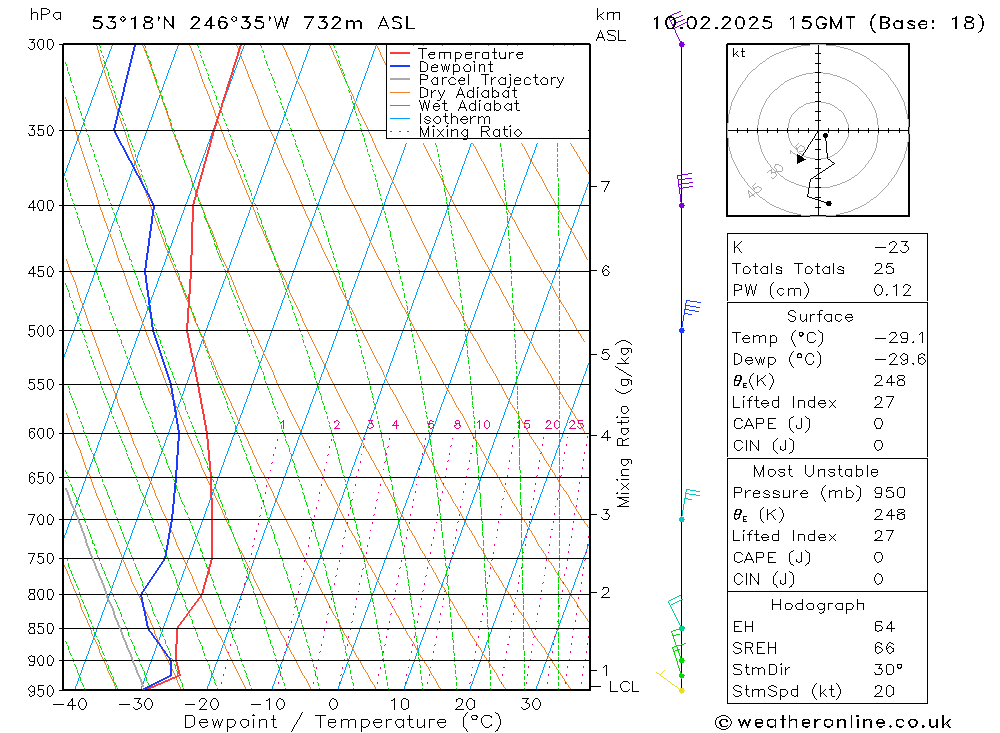This screenshot has width=1000, height=733.
Task: Click the Isotherm legend entry
Action: pos(455,119)
